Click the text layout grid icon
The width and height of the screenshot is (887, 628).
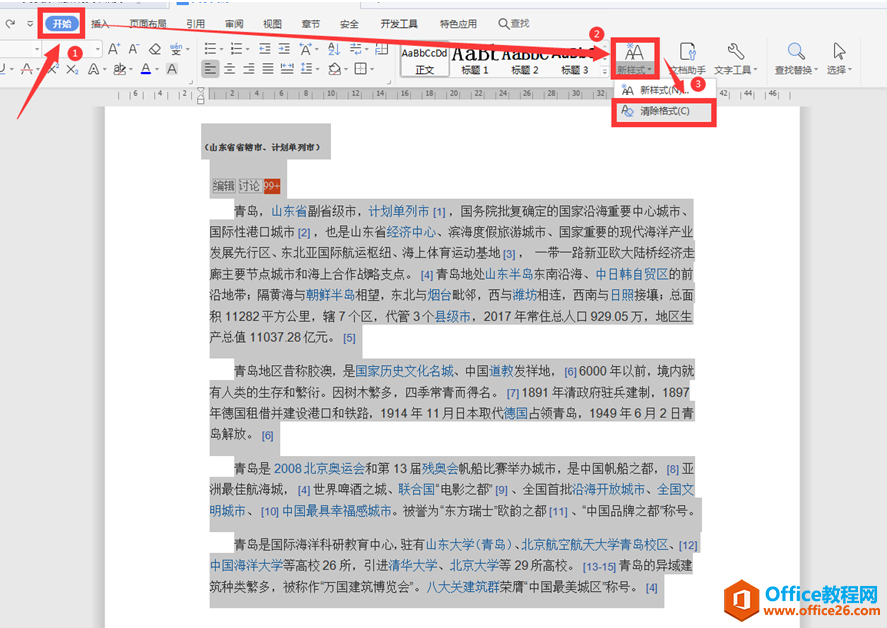point(382,49)
